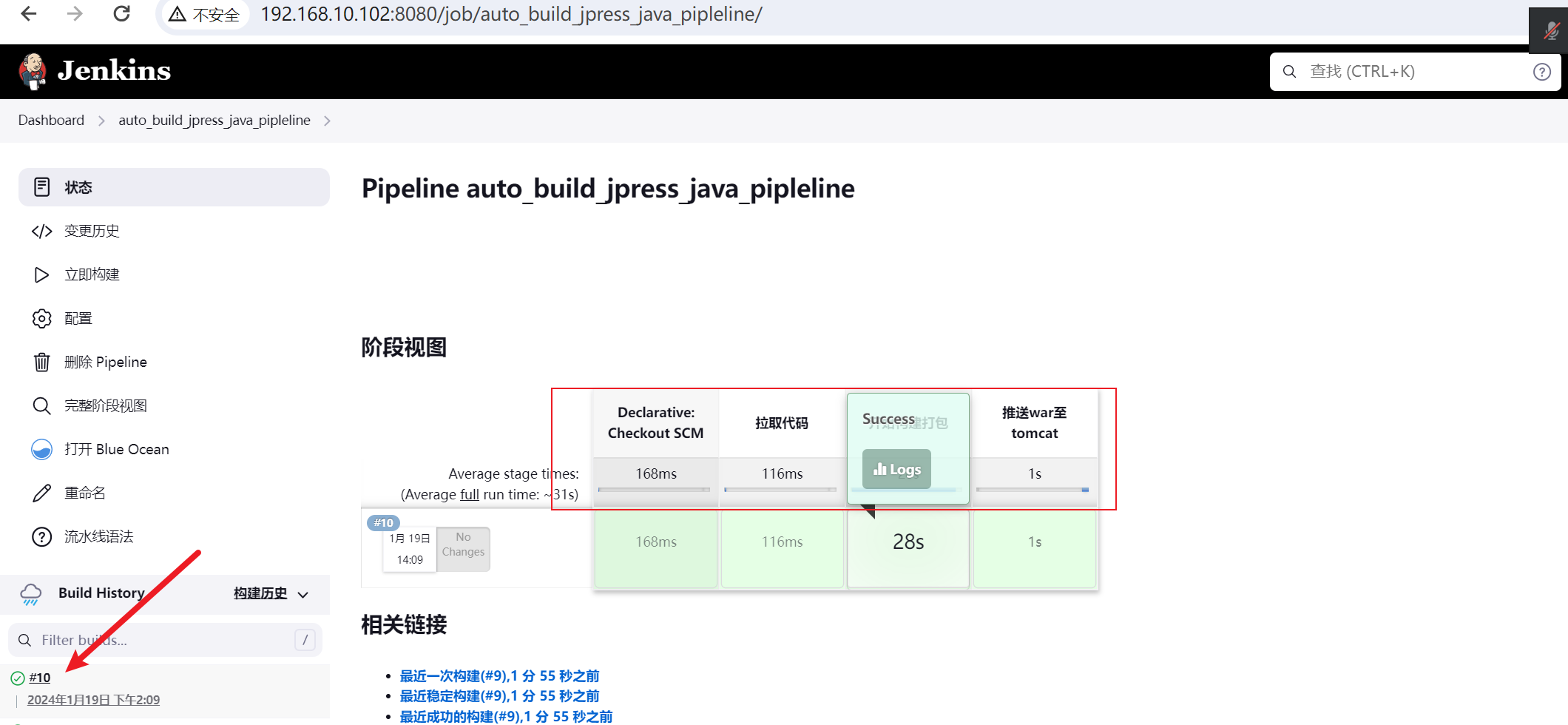This screenshot has width=1568, height=725.
Task: Click the 168ms average time progress bar
Action: pos(654,490)
